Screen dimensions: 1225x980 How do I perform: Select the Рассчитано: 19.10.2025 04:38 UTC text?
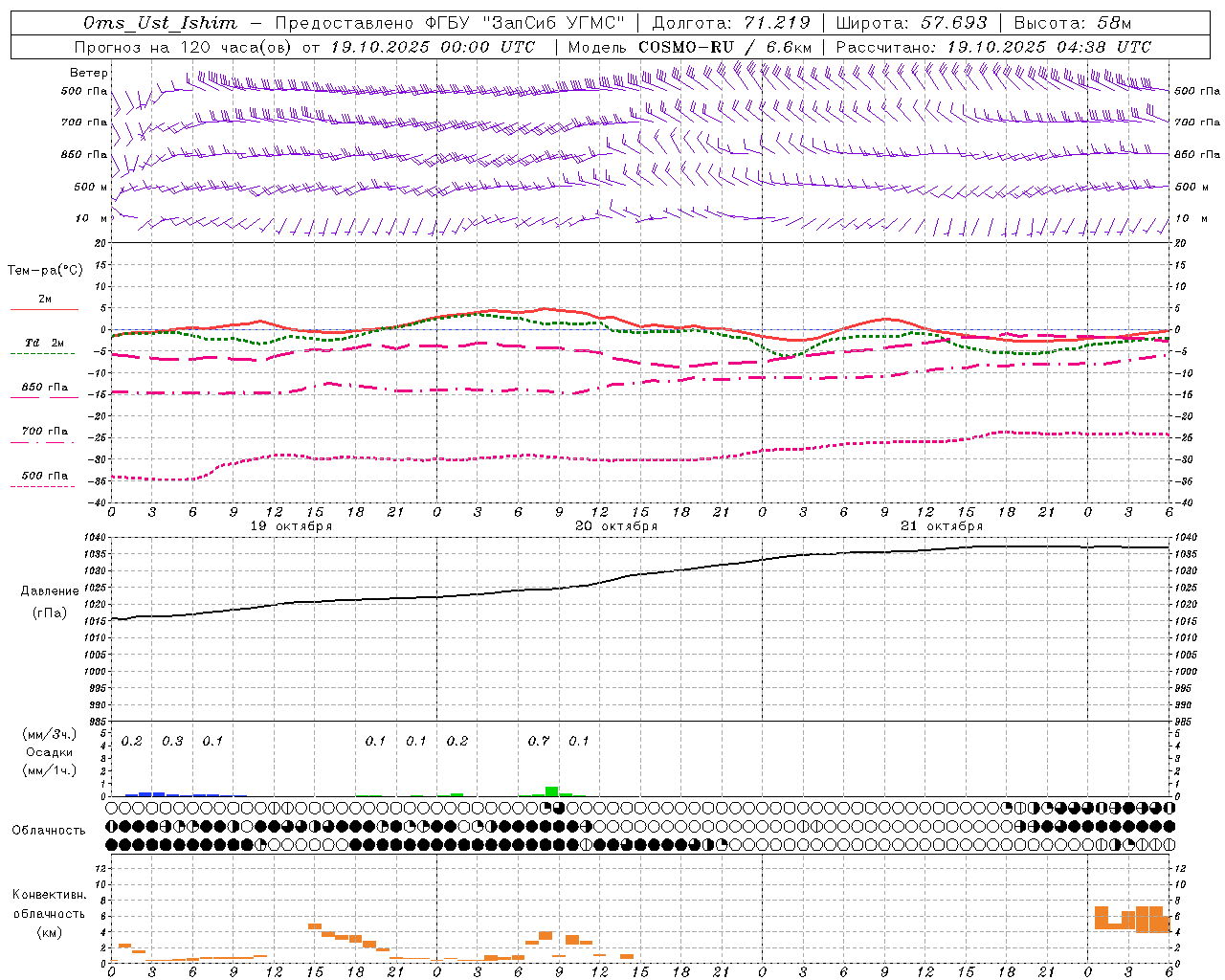pyautogui.click(x=993, y=47)
